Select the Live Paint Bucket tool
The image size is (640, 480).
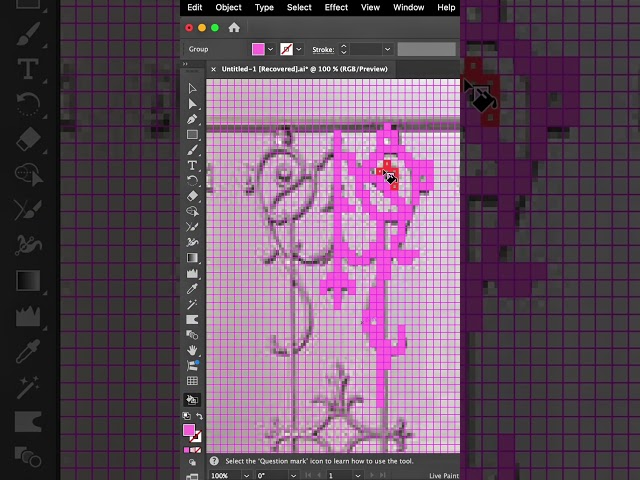(192, 400)
